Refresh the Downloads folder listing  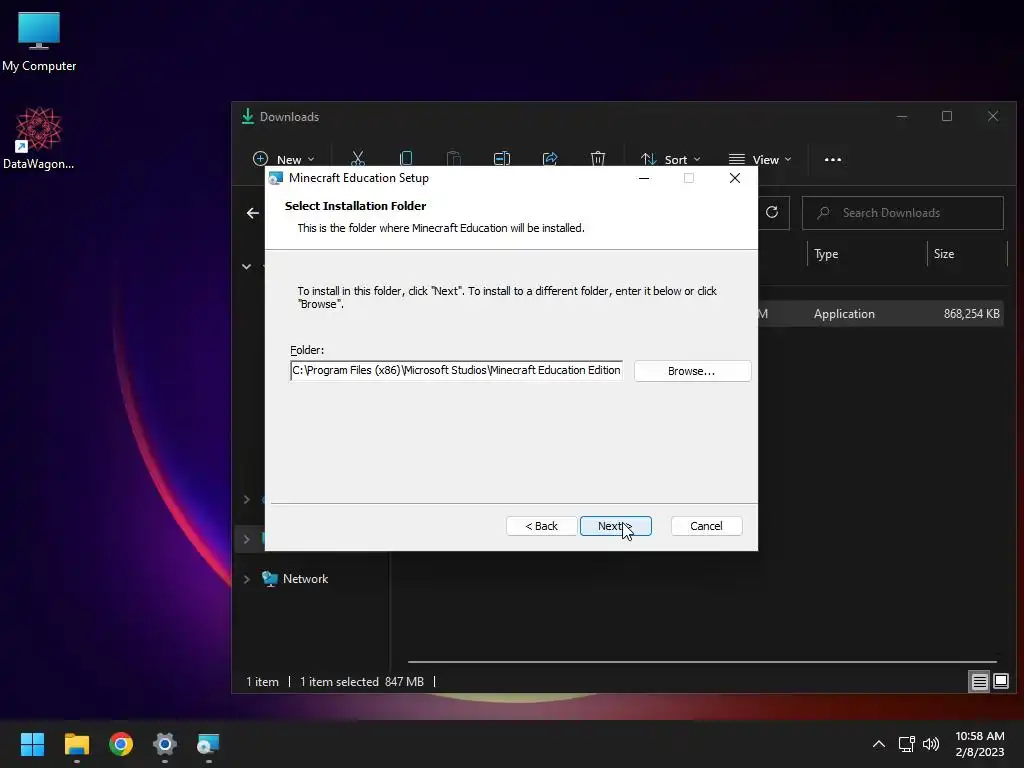pos(772,212)
